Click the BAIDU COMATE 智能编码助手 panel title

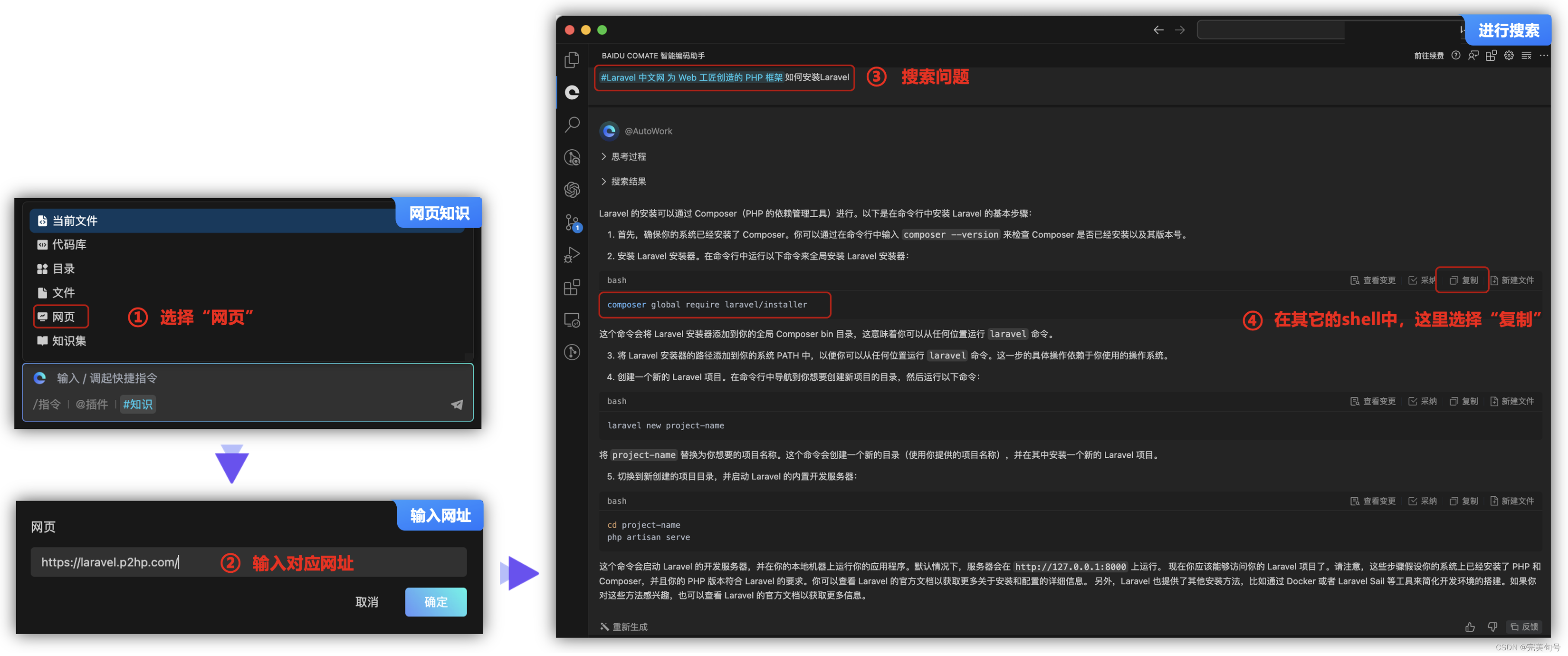pos(653,56)
